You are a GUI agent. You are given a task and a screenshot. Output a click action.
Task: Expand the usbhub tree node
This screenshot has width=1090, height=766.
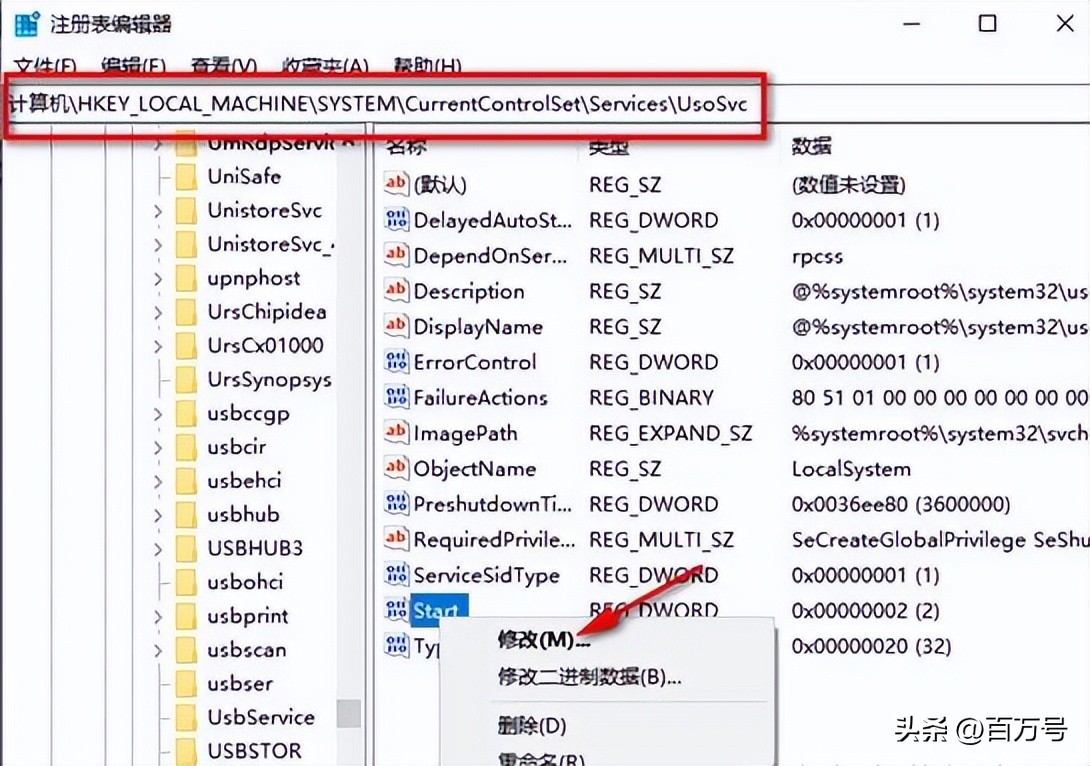(x=158, y=515)
